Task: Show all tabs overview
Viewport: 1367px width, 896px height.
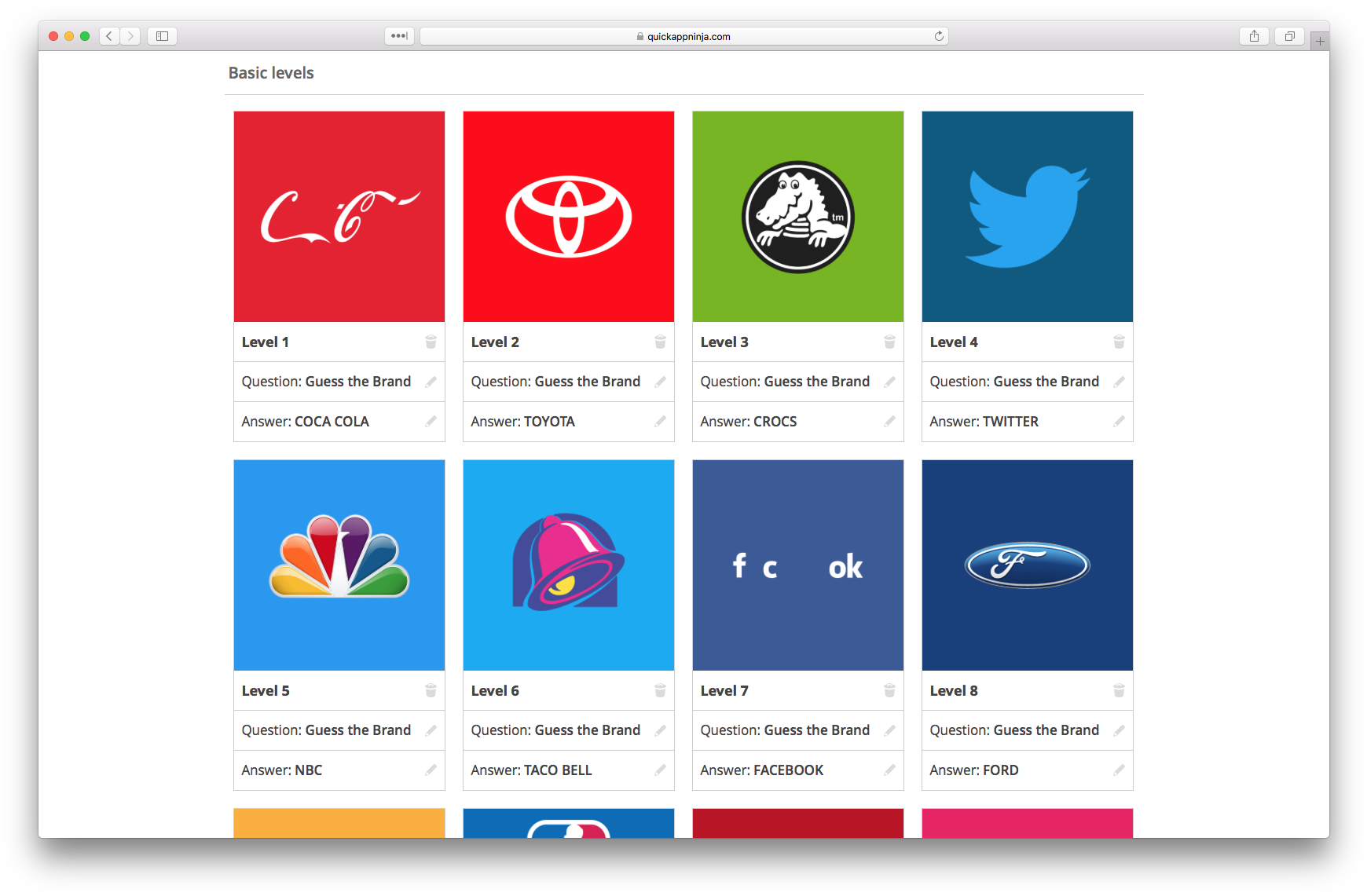Action: click(x=1289, y=36)
